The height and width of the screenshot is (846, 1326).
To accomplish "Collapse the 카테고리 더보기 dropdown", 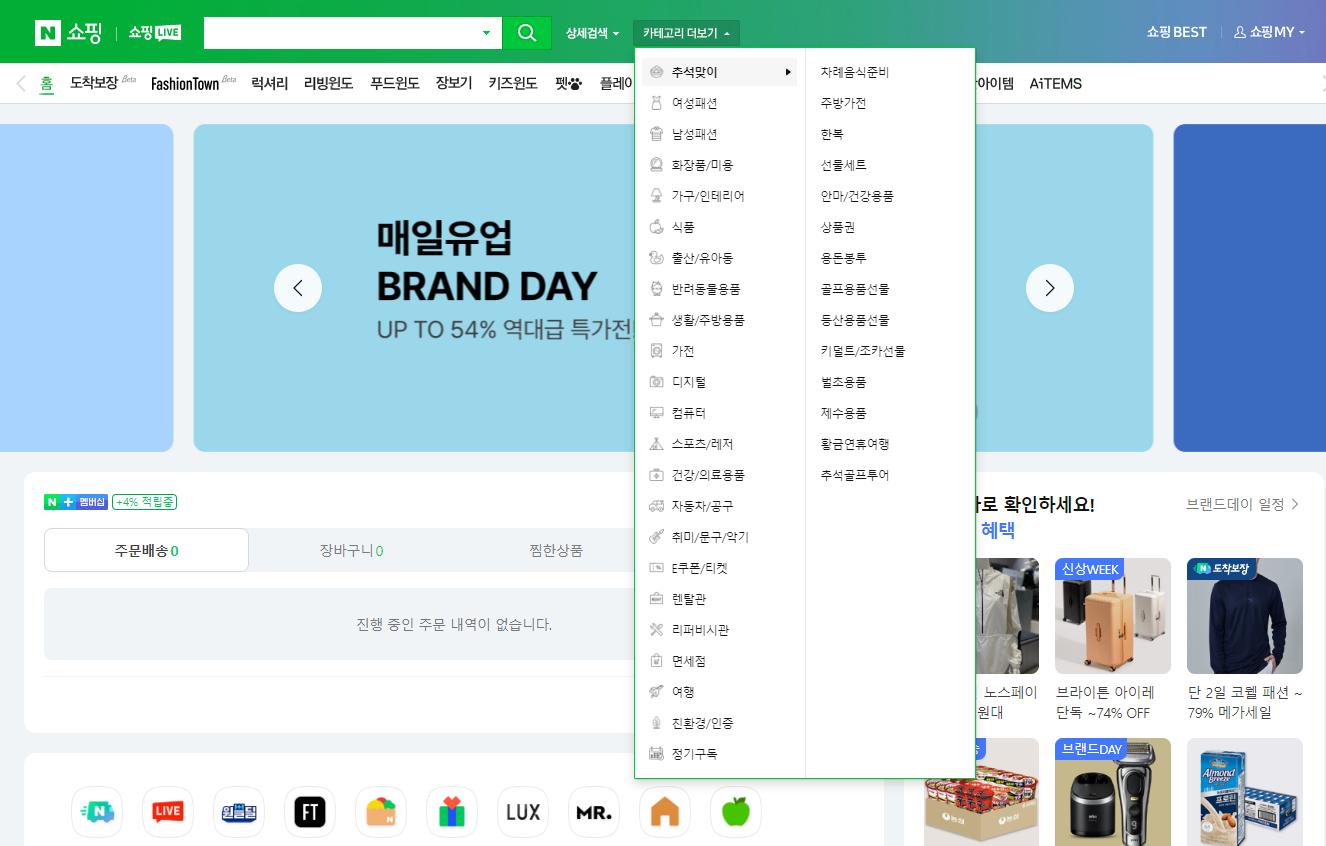I will point(686,33).
